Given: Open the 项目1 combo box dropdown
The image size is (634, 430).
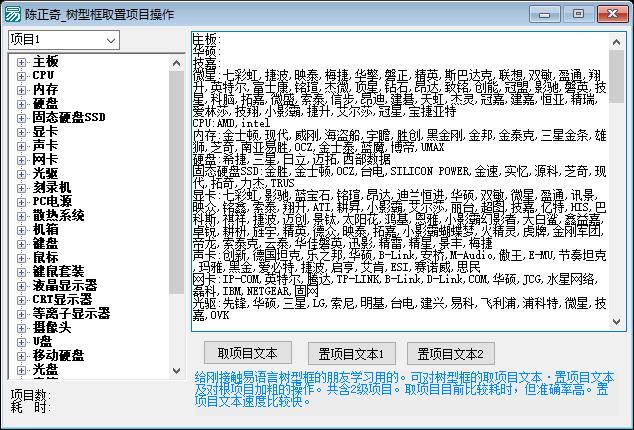Looking at the screenshot, I should click(110, 40).
